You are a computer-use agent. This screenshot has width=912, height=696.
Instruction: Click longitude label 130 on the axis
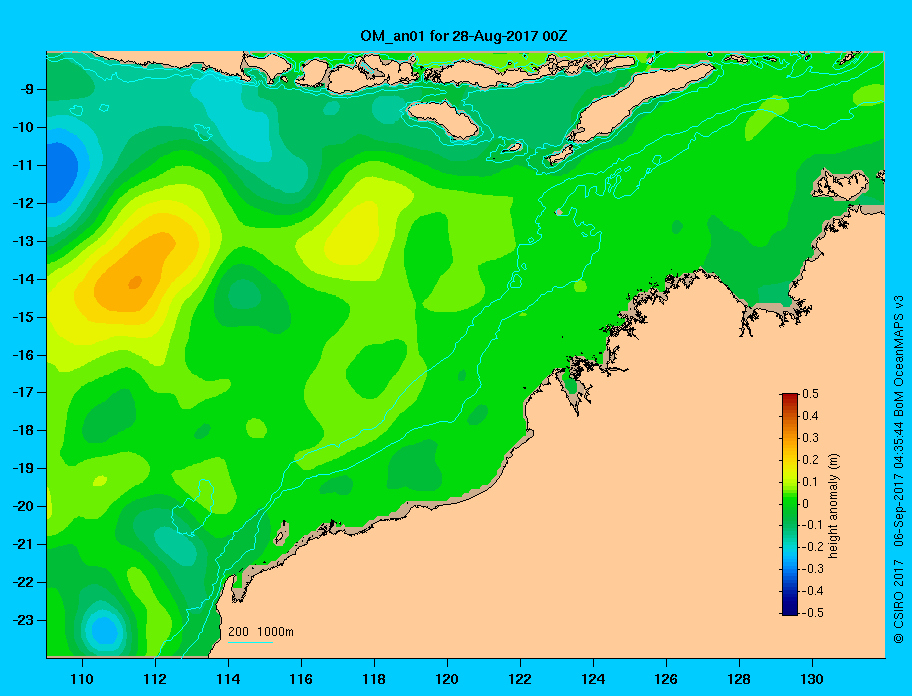click(x=812, y=679)
